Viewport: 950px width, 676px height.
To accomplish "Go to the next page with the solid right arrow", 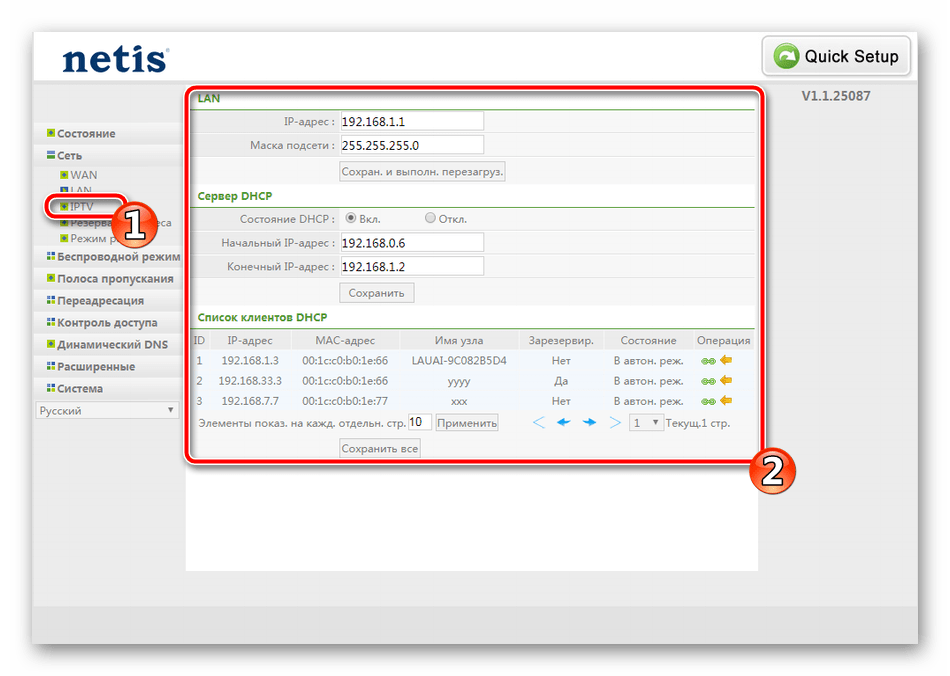I will click(590, 423).
